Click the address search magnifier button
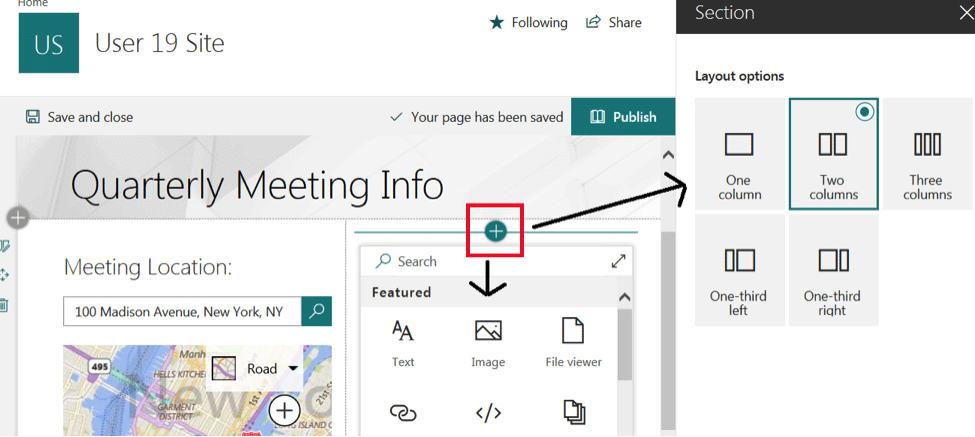Image resolution: width=975 pixels, height=437 pixels. pyautogui.click(x=317, y=311)
